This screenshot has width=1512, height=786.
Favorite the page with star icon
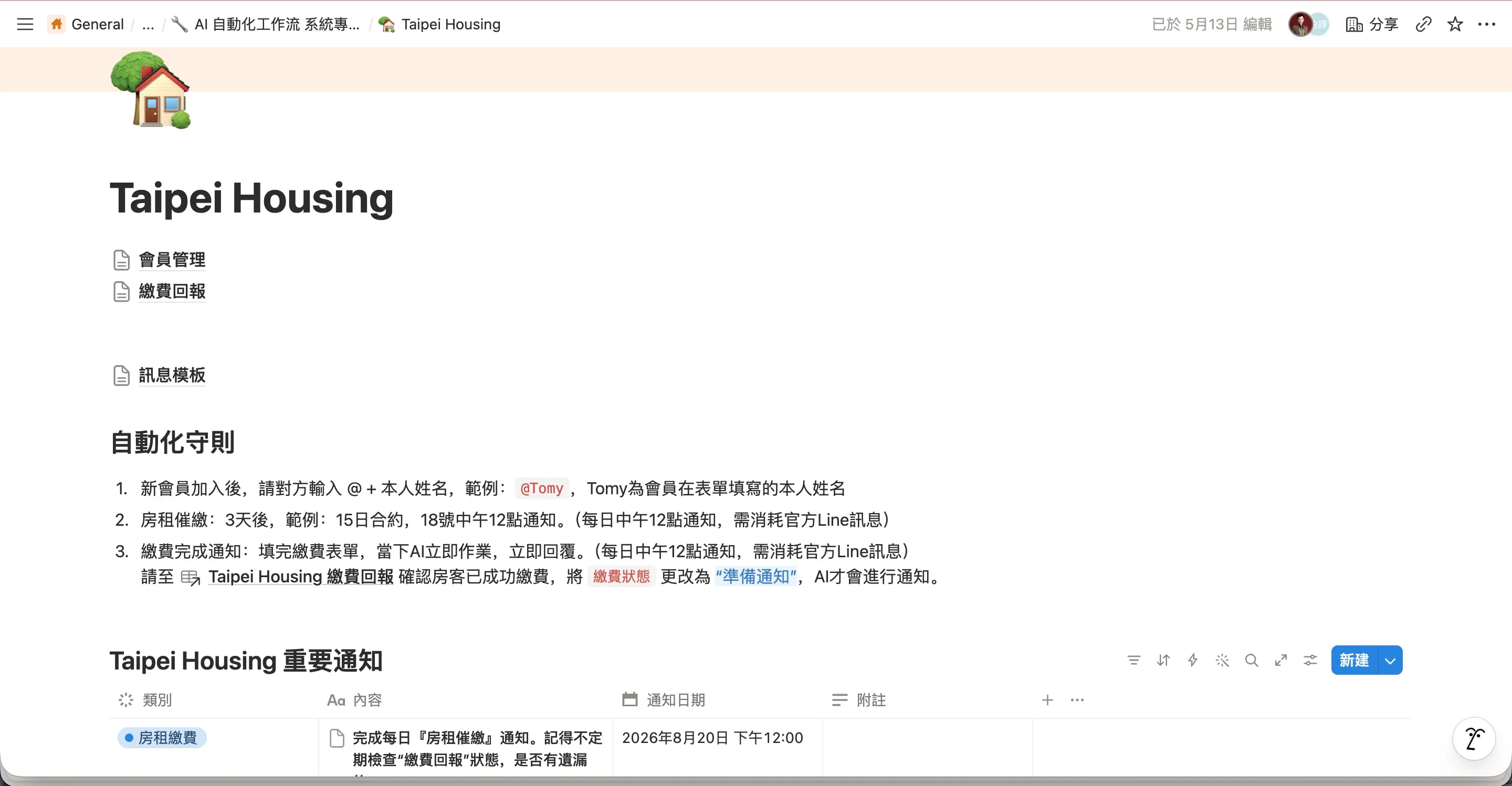(x=1455, y=24)
